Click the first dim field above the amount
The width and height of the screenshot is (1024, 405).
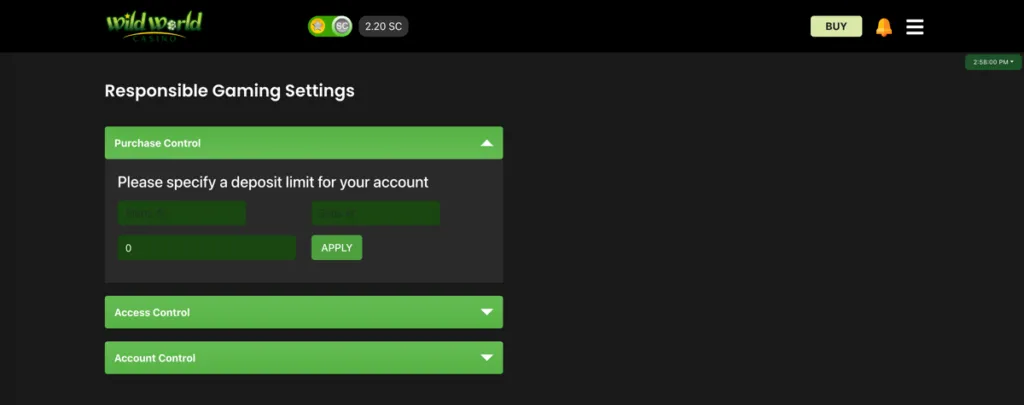tap(182, 214)
